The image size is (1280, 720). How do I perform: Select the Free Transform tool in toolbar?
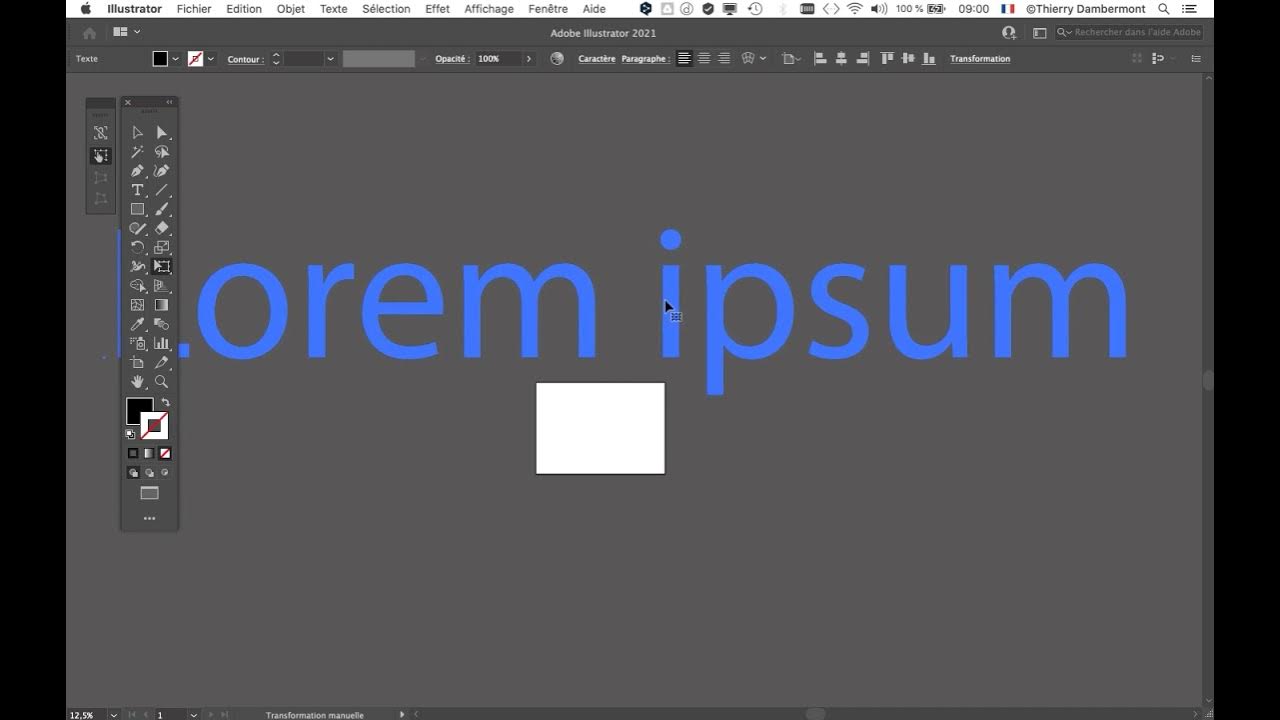[162, 267]
